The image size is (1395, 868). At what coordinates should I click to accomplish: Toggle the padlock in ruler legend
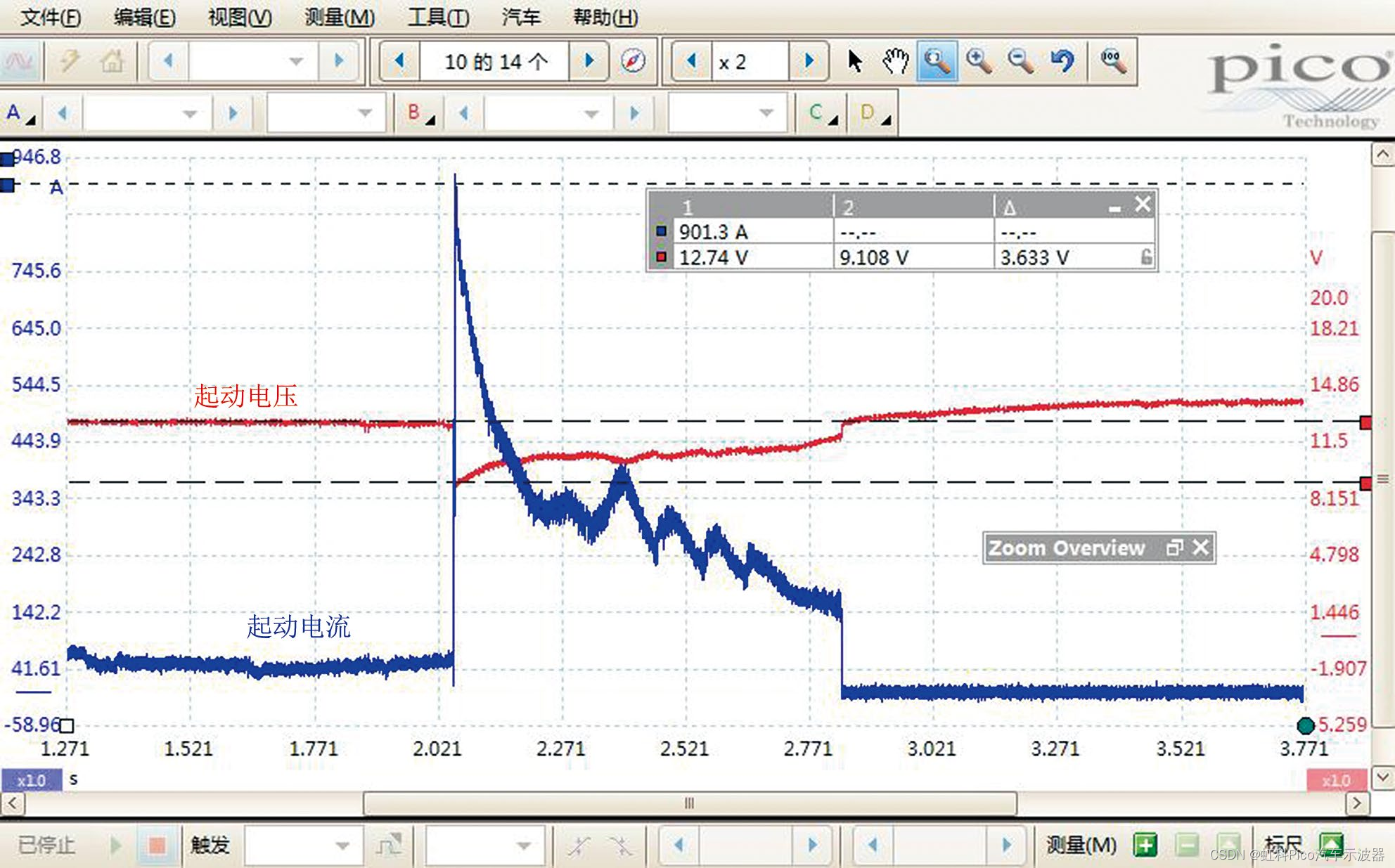tap(1146, 257)
